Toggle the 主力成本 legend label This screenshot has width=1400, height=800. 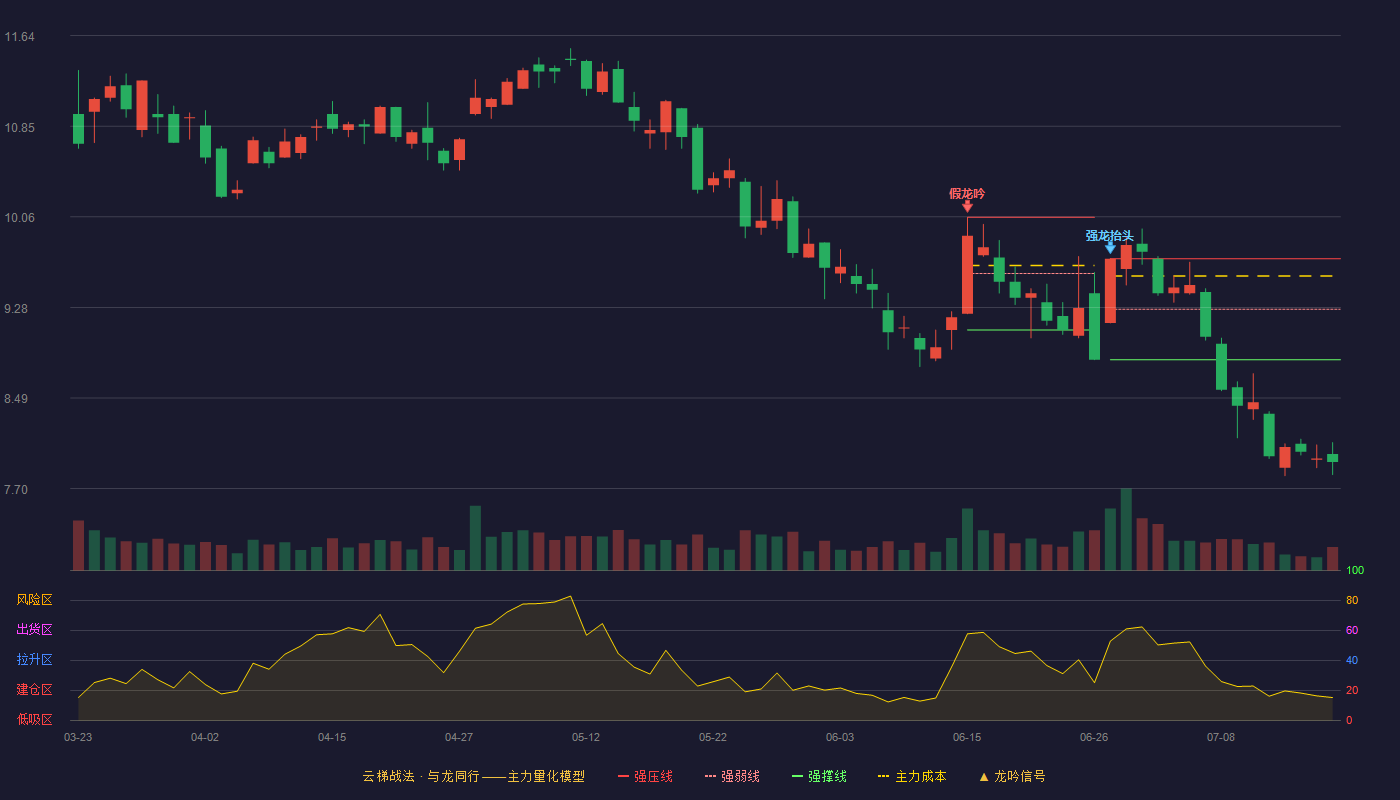point(920,776)
